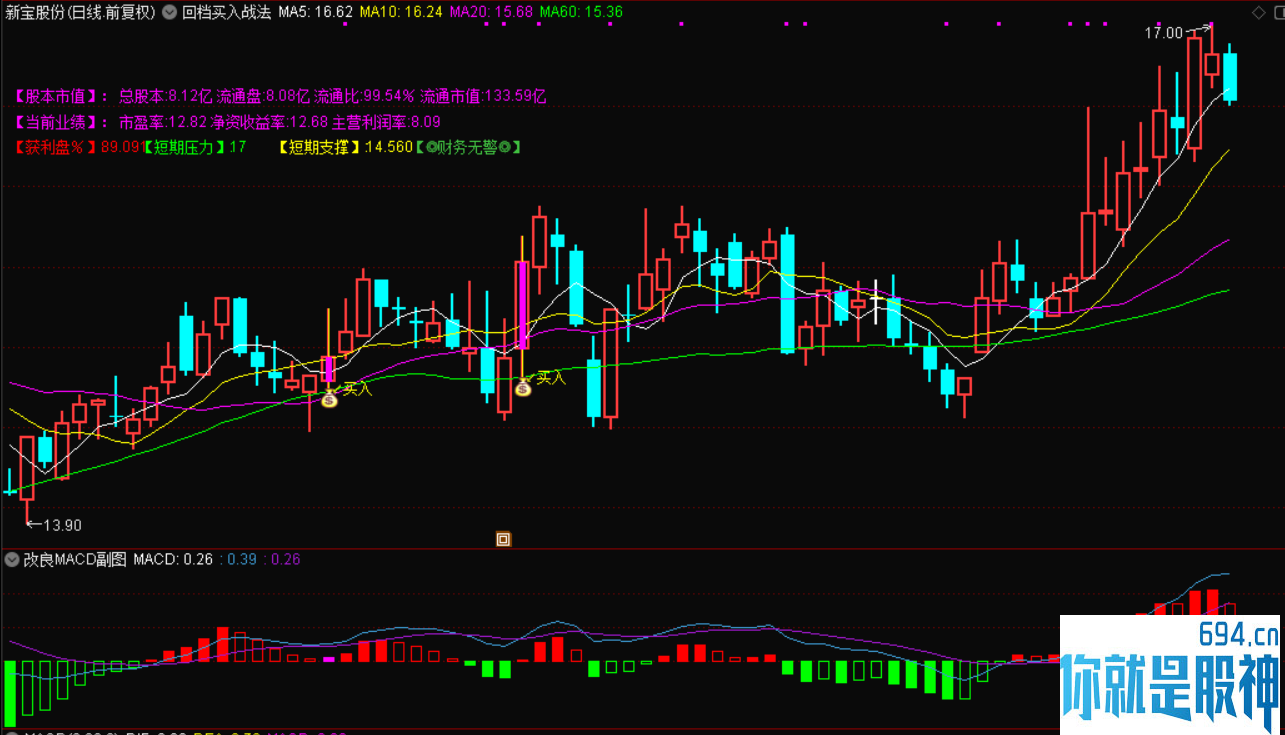The width and height of the screenshot is (1285, 735).
Task: Click the MA60: 15.36 label
Action: click(x=581, y=12)
